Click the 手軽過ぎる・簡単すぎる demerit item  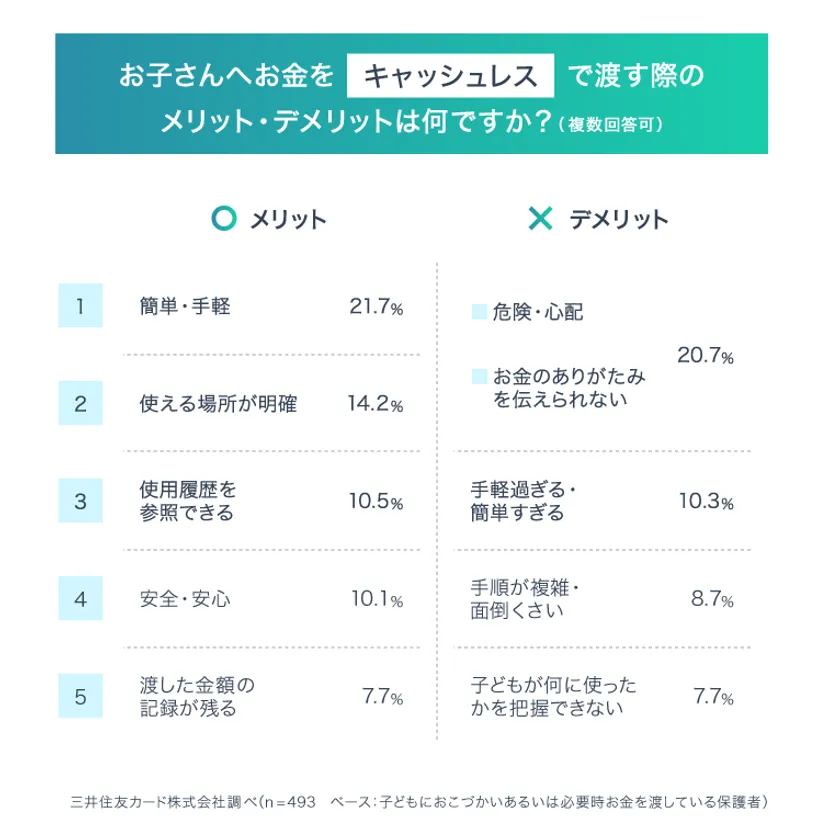tap(524, 502)
